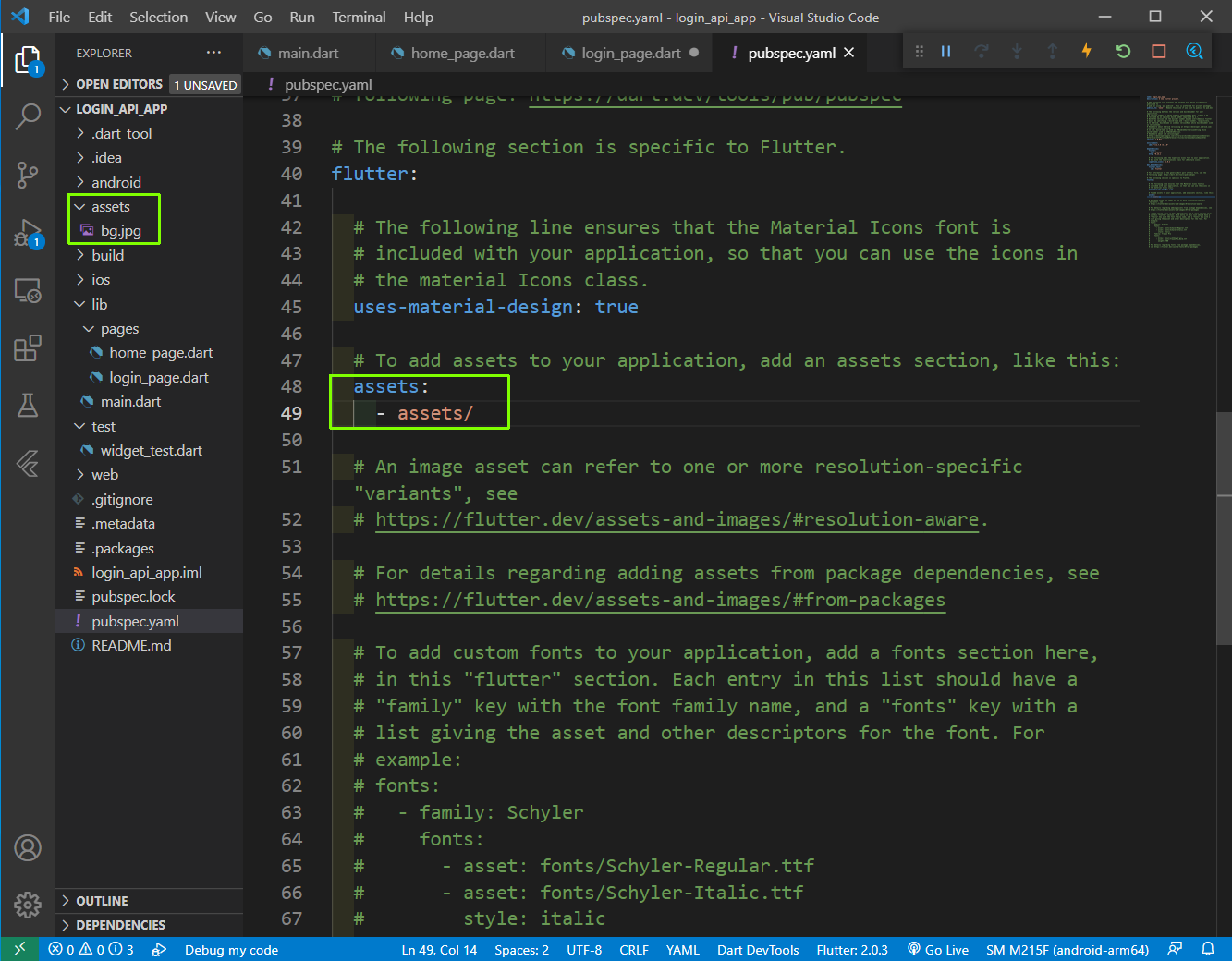The image size is (1232, 961).
Task: Change indentation via Spaces: 2
Action: [x=521, y=950]
